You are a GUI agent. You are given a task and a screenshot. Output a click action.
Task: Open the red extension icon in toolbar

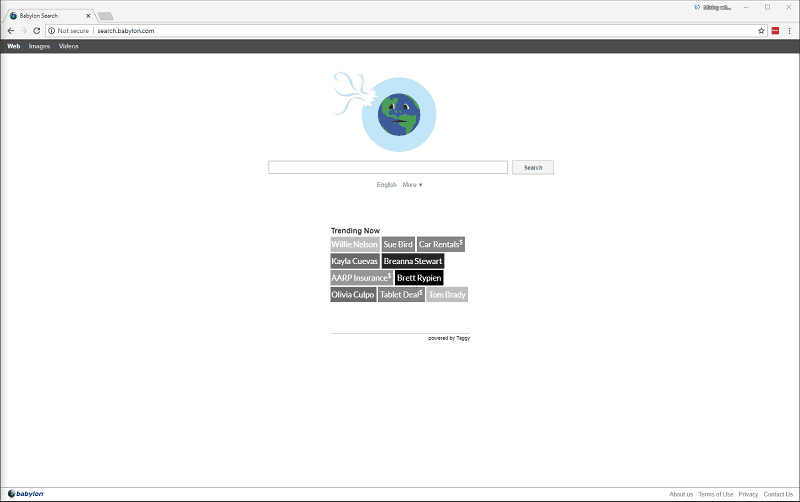[775, 31]
